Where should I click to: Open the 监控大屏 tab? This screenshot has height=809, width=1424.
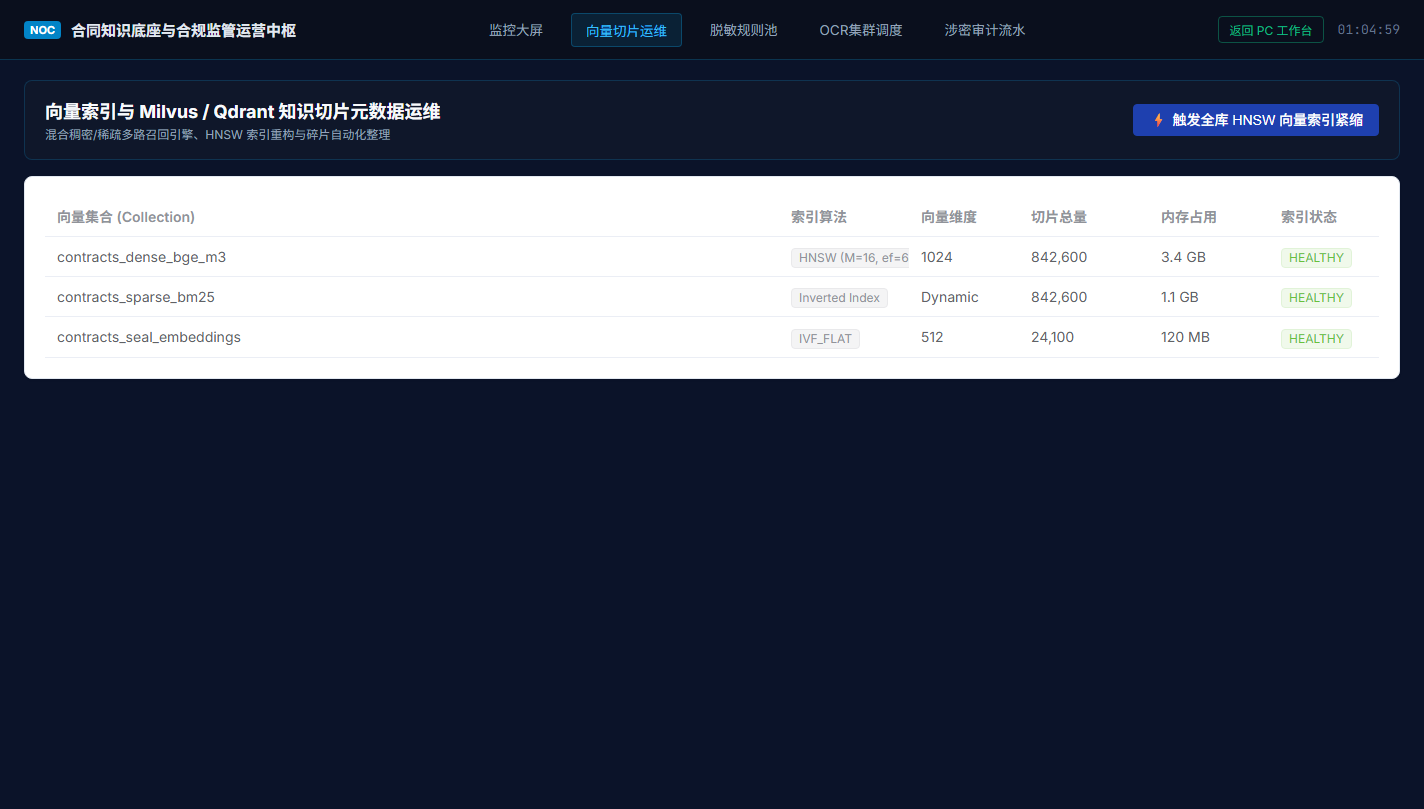pos(516,30)
